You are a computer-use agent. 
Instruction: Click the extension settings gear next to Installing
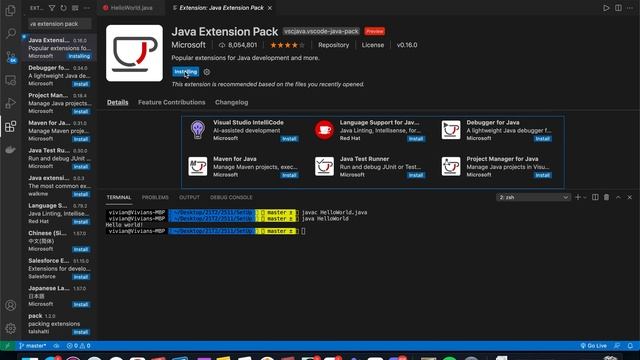click(207, 72)
